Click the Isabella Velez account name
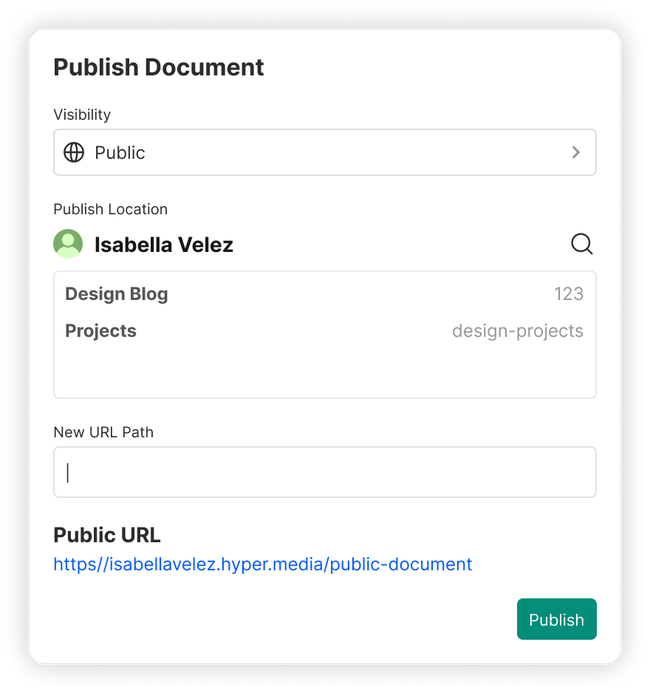Screen dimensions: 650x693 coord(164,244)
